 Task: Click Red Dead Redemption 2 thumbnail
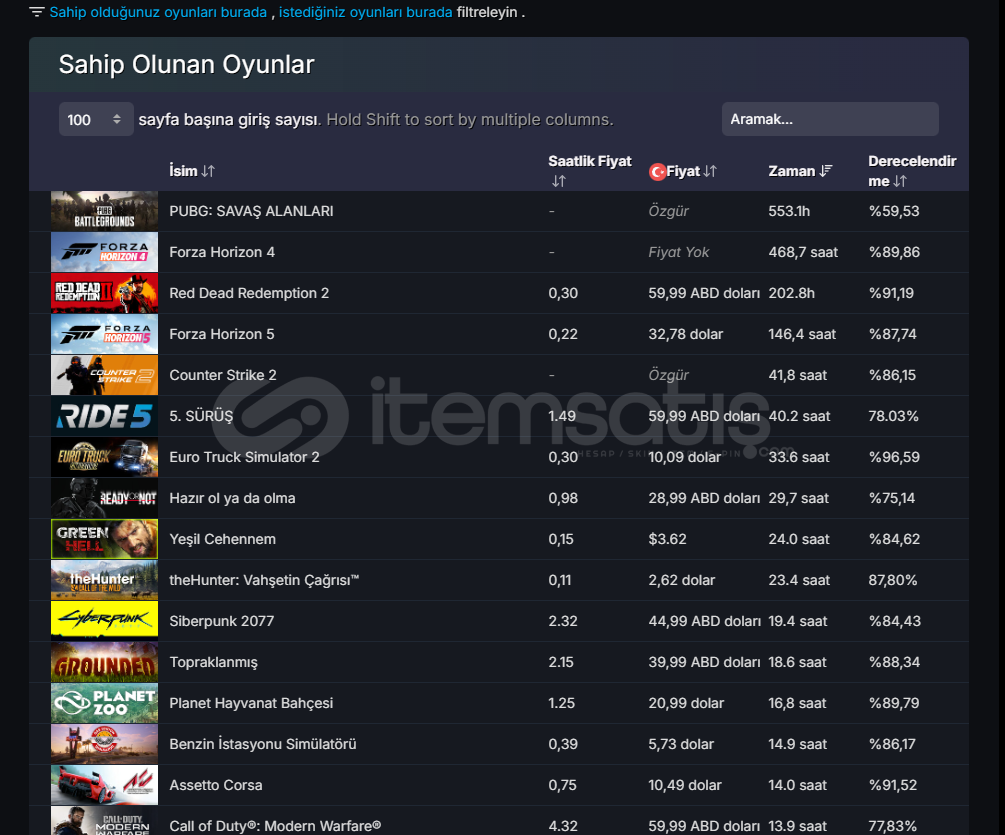pyautogui.click(x=104, y=293)
